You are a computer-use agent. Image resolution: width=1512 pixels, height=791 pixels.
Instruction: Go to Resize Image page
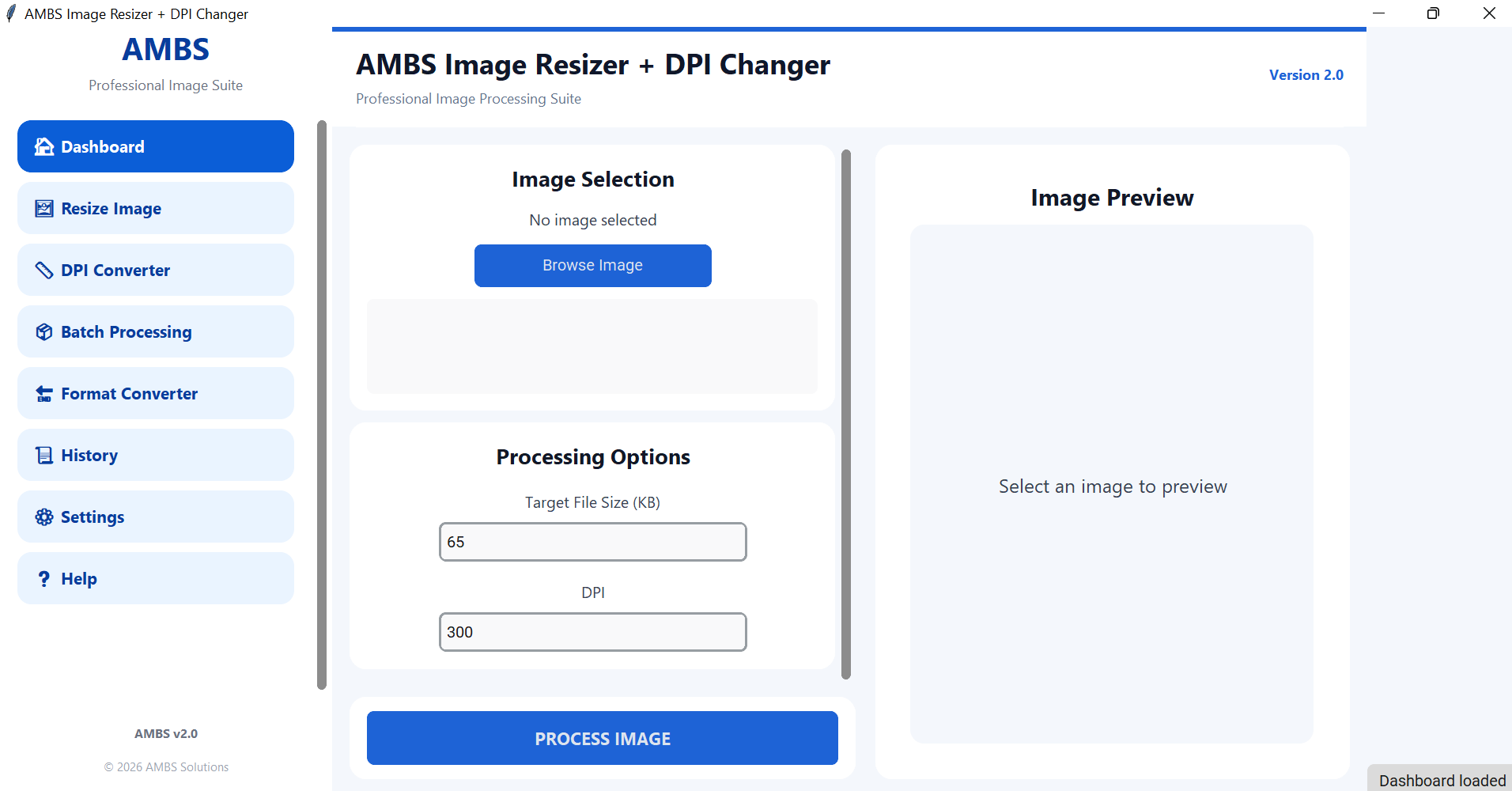click(156, 208)
